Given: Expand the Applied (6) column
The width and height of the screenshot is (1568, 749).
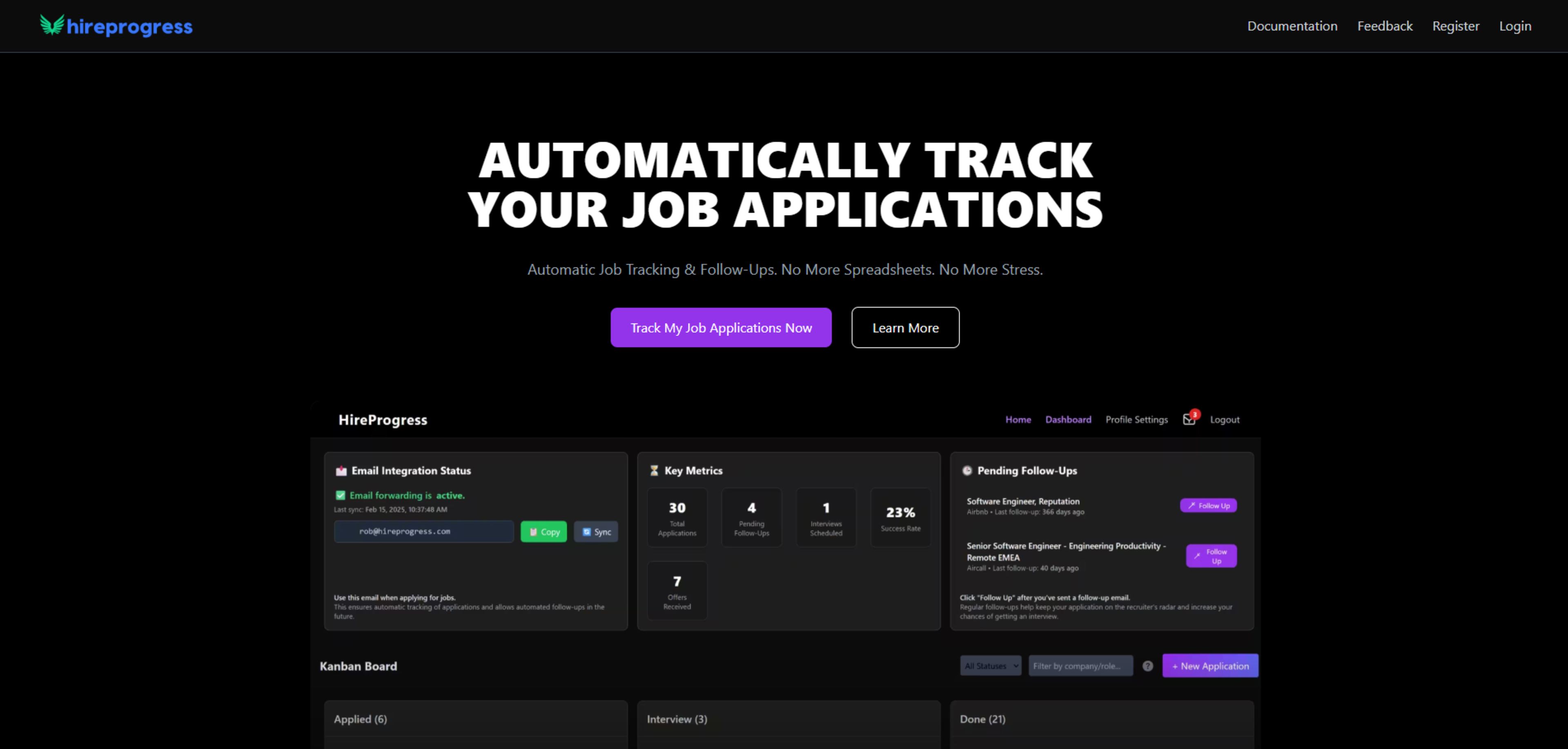Looking at the screenshot, I should click(360, 718).
